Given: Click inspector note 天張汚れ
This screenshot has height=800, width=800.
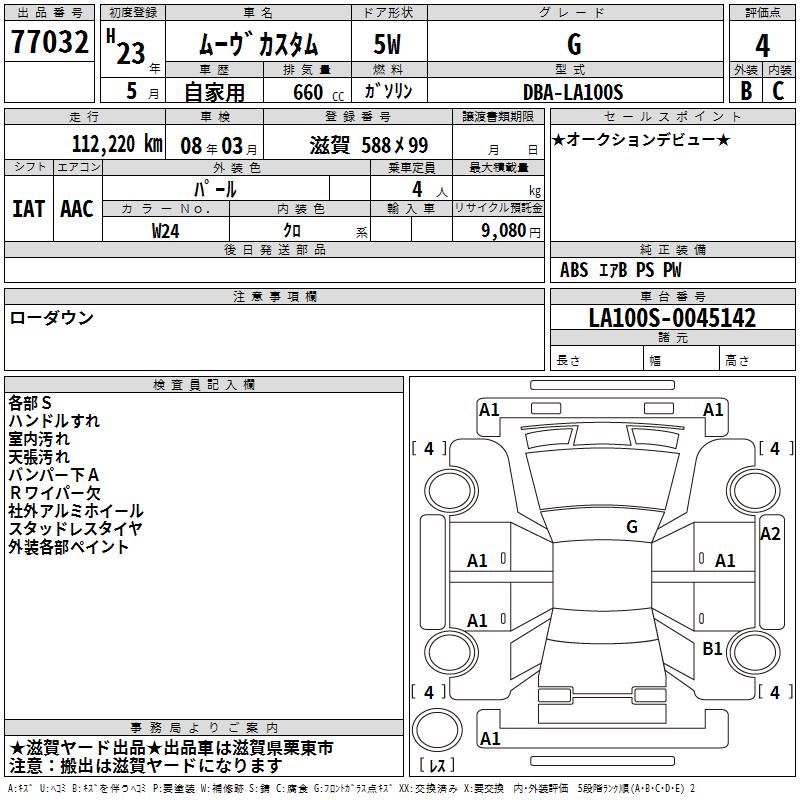Looking at the screenshot, I should pos(39,457).
